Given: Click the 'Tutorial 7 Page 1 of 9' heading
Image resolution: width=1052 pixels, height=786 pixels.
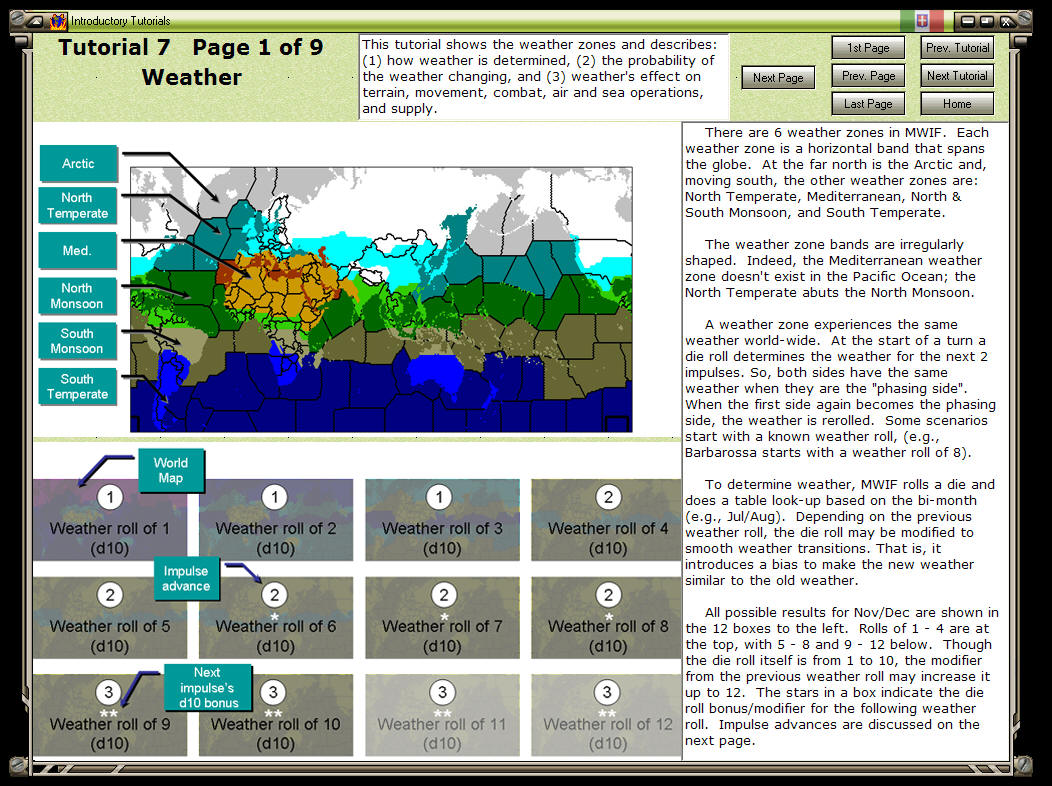Looking at the screenshot, I should (x=191, y=48).
